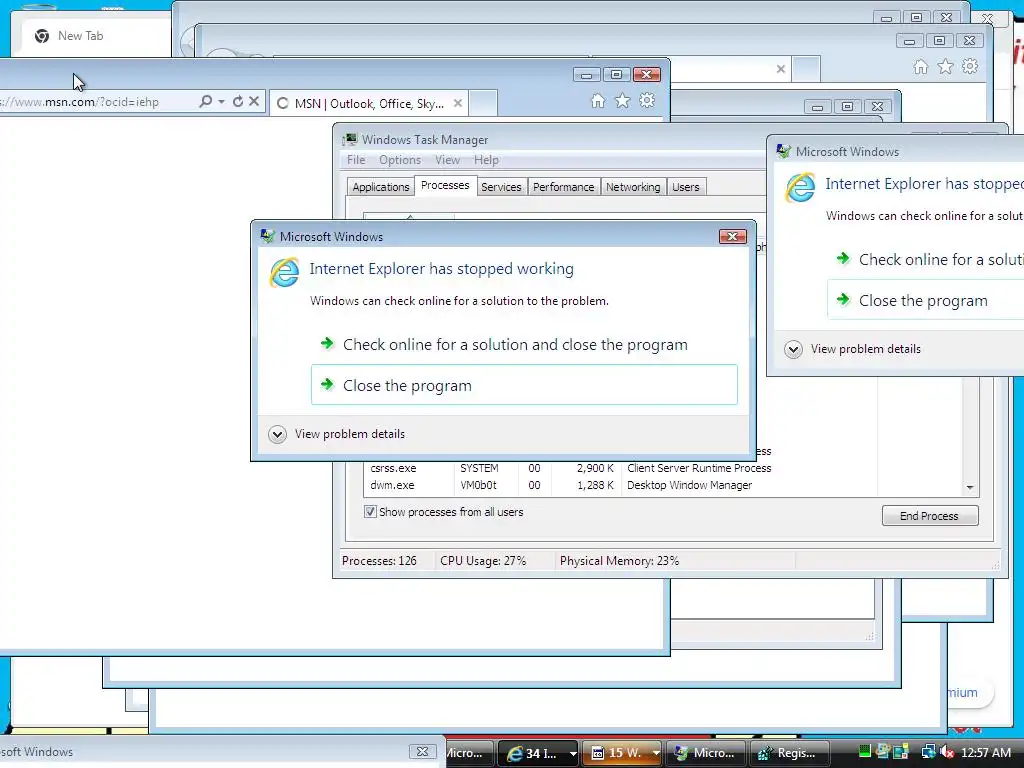
Task: Click Favorites star in rear IE window
Action: point(946,67)
